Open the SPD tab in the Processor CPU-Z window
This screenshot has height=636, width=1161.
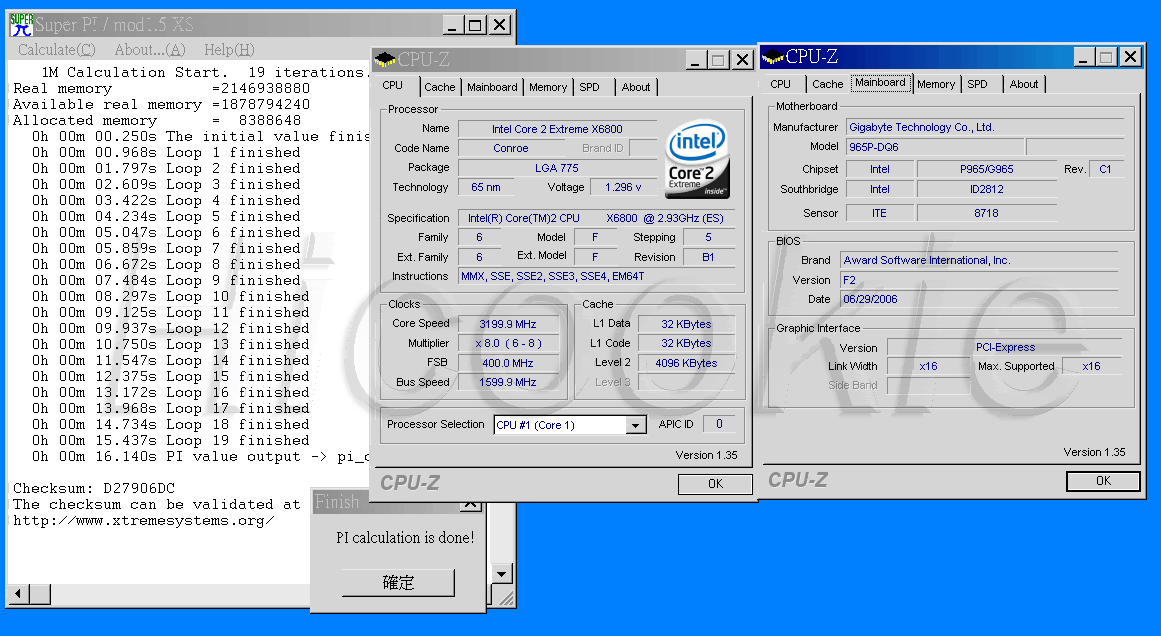[x=590, y=87]
